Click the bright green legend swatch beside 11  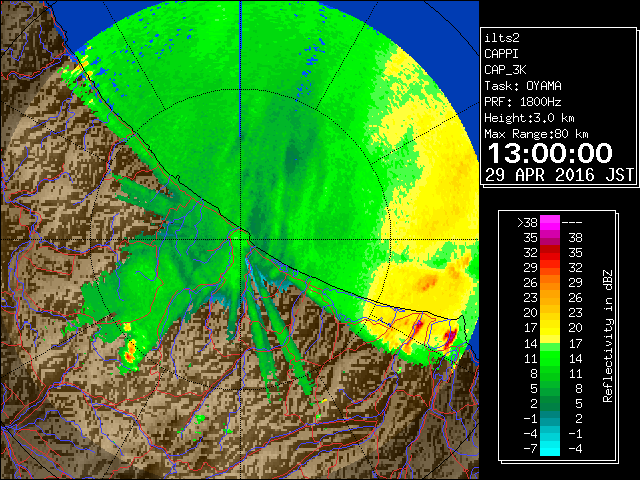pos(550,358)
